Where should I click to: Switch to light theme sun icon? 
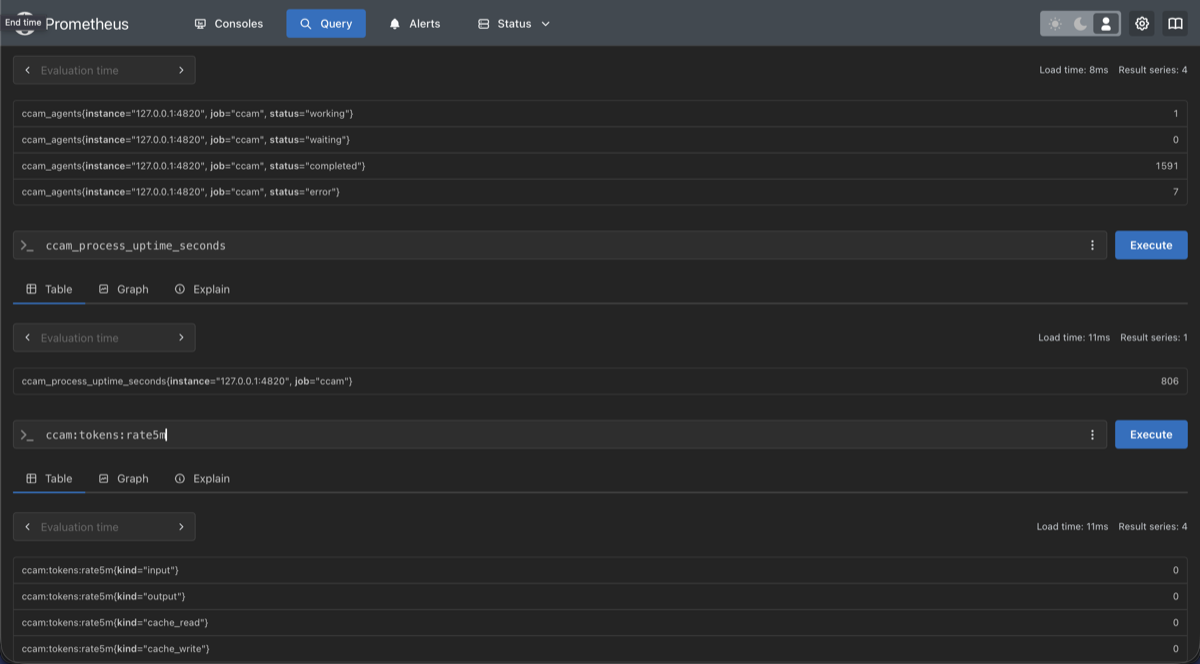[x=1055, y=24]
